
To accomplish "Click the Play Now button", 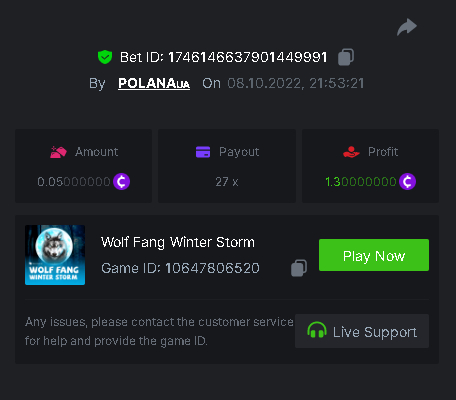I will point(374,255).
